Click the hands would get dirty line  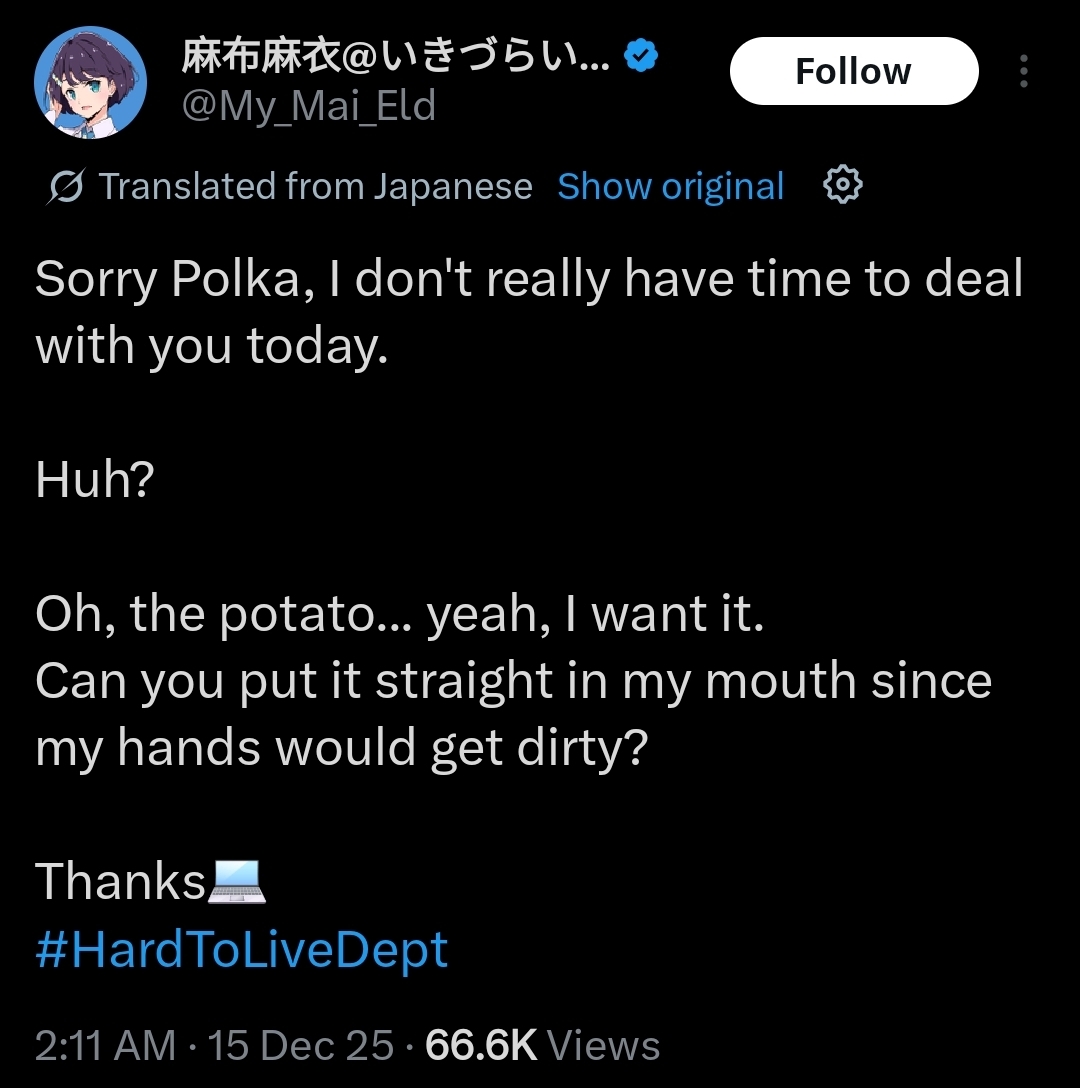[342, 748]
